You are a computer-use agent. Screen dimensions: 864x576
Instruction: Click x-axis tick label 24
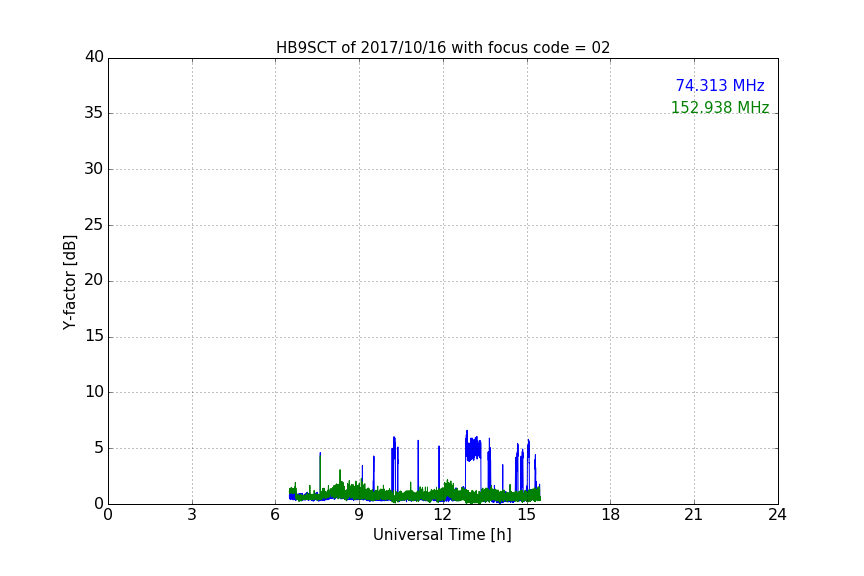(777, 515)
